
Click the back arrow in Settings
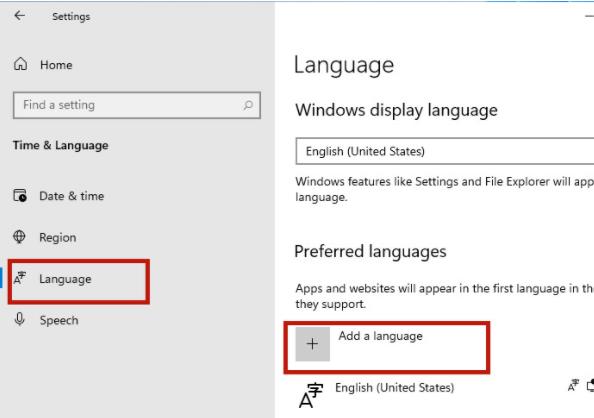(x=19, y=16)
